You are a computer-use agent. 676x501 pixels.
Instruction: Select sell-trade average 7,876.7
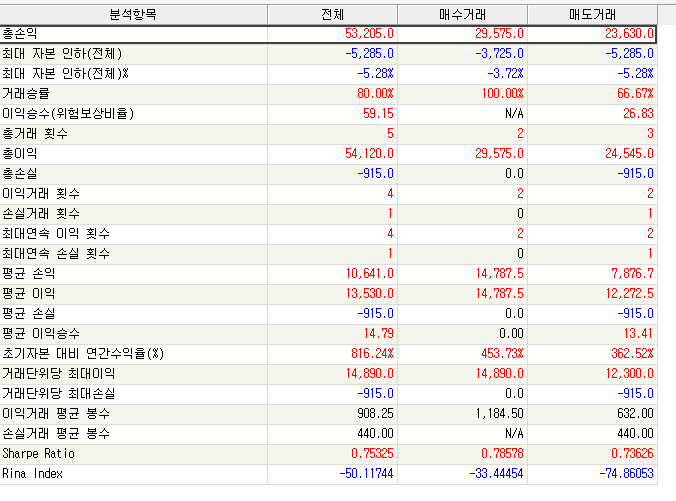tap(632, 273)
